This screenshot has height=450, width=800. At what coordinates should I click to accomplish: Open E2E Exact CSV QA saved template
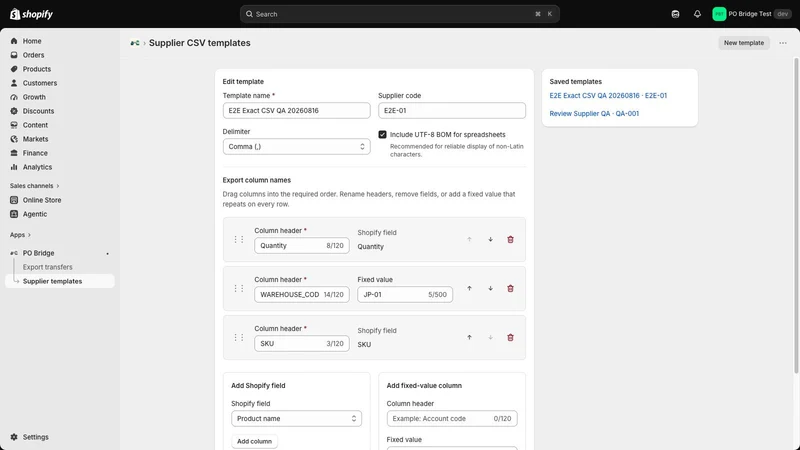[x=608, y=95]
